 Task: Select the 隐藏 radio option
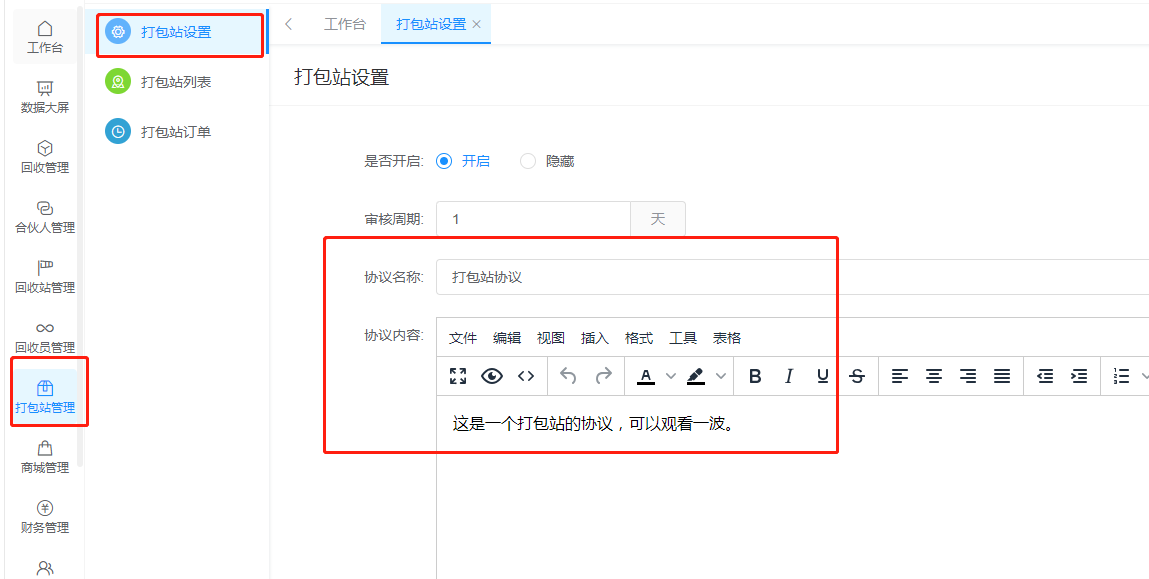click(547, 161)
